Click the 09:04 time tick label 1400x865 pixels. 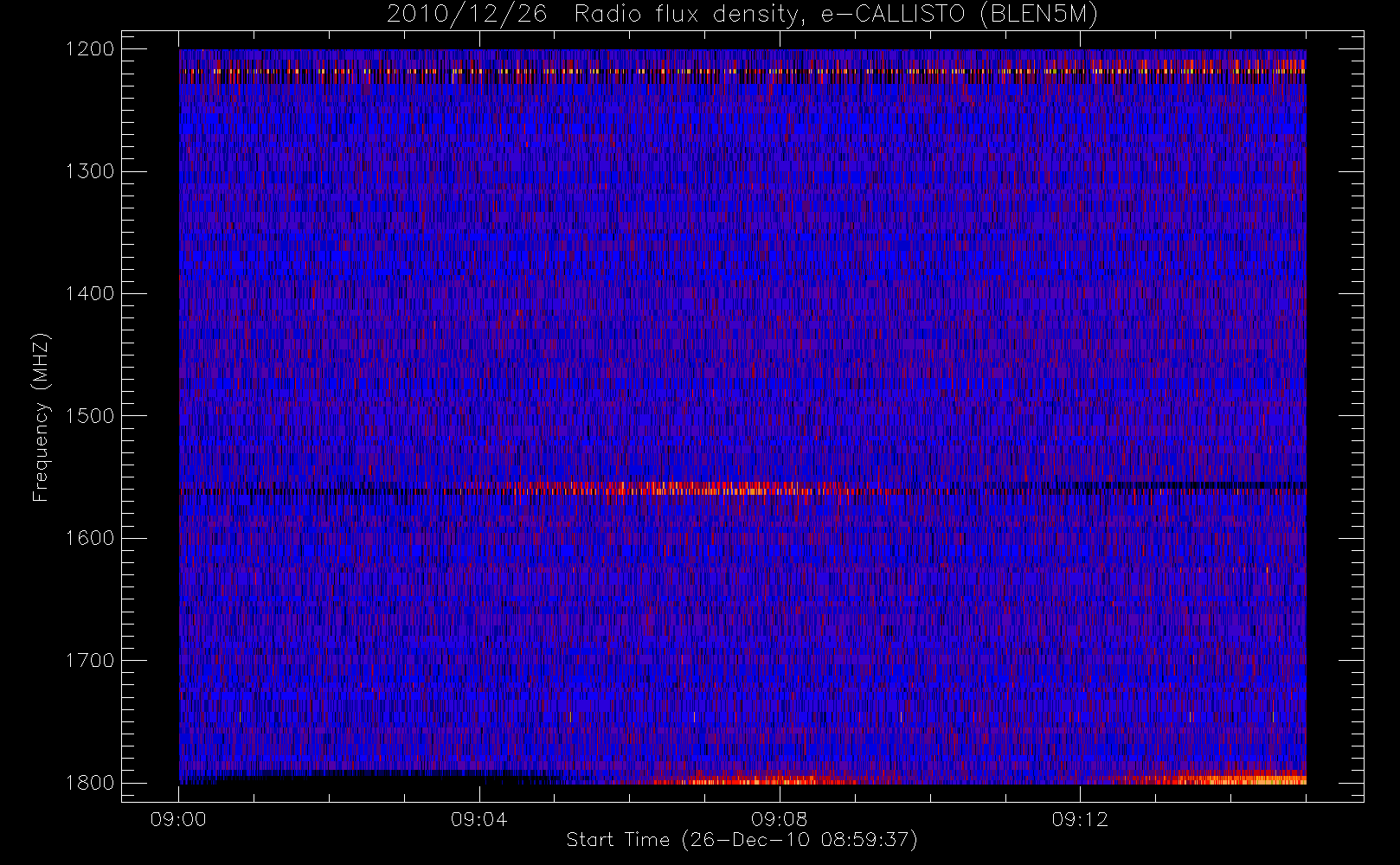(x=478, y=819)
